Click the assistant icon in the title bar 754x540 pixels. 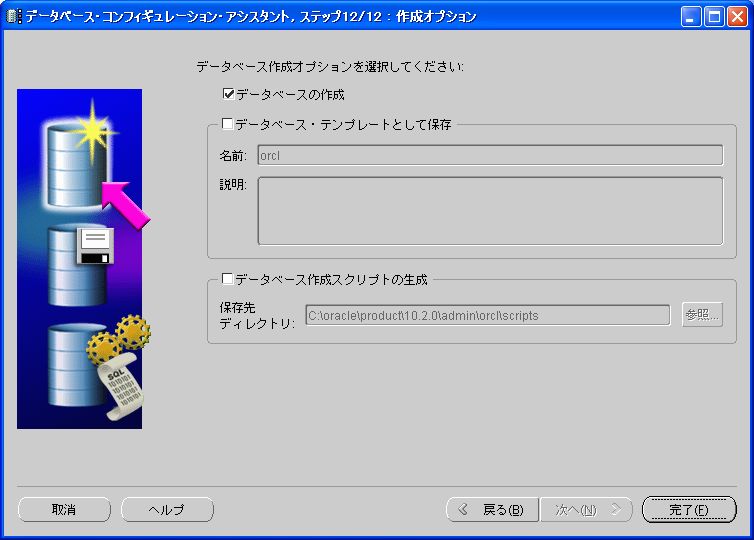pyautogui.click(x=14, y=16)
